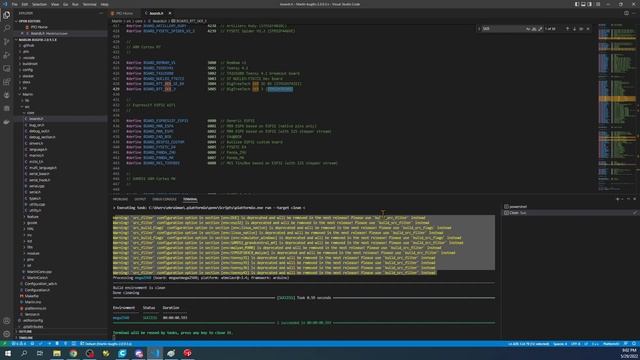Expand the config folder
The height and width of the screenshot is (360, 640).
28,70
